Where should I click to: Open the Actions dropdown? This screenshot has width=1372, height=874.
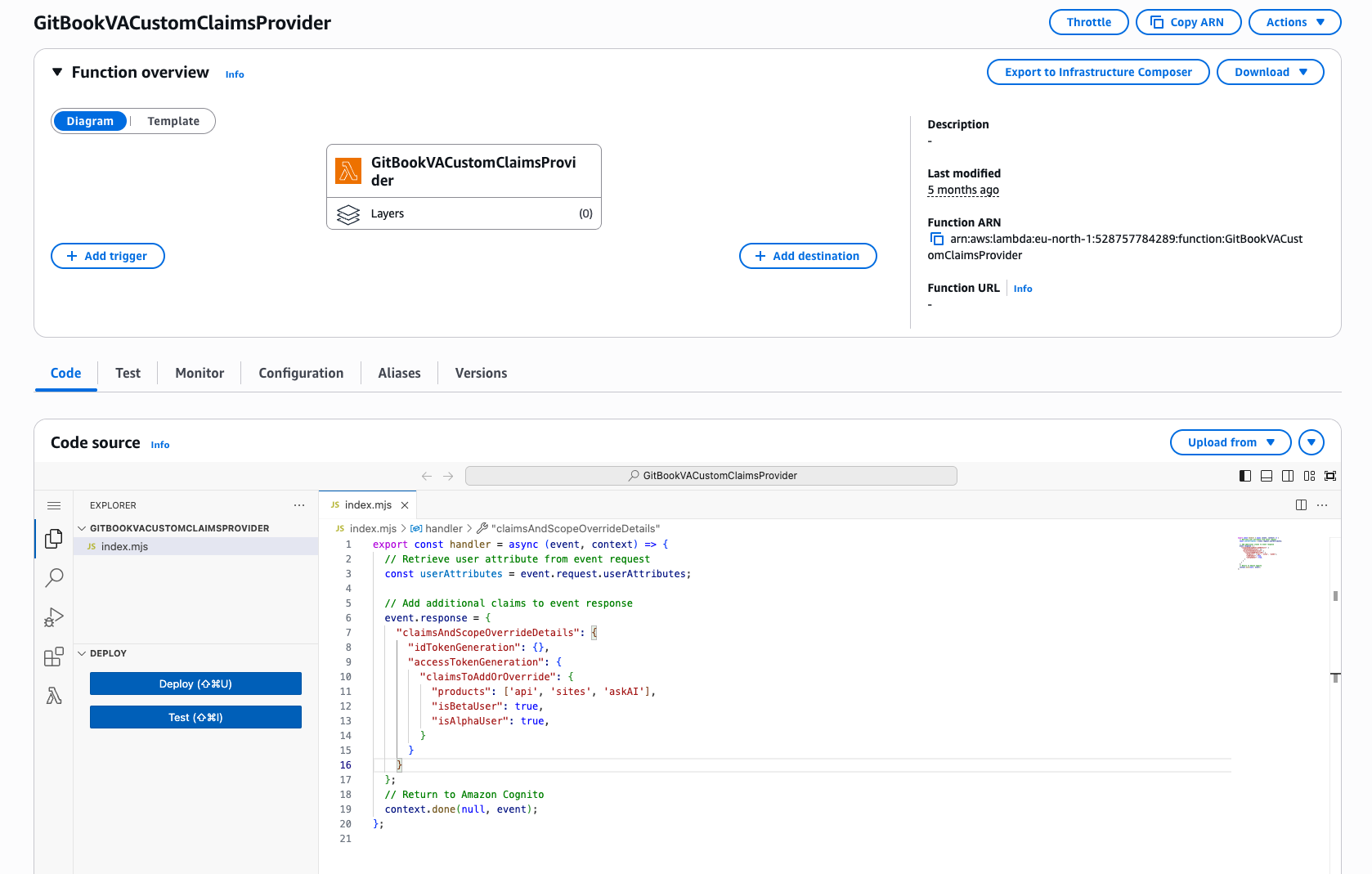point(1294,22)
